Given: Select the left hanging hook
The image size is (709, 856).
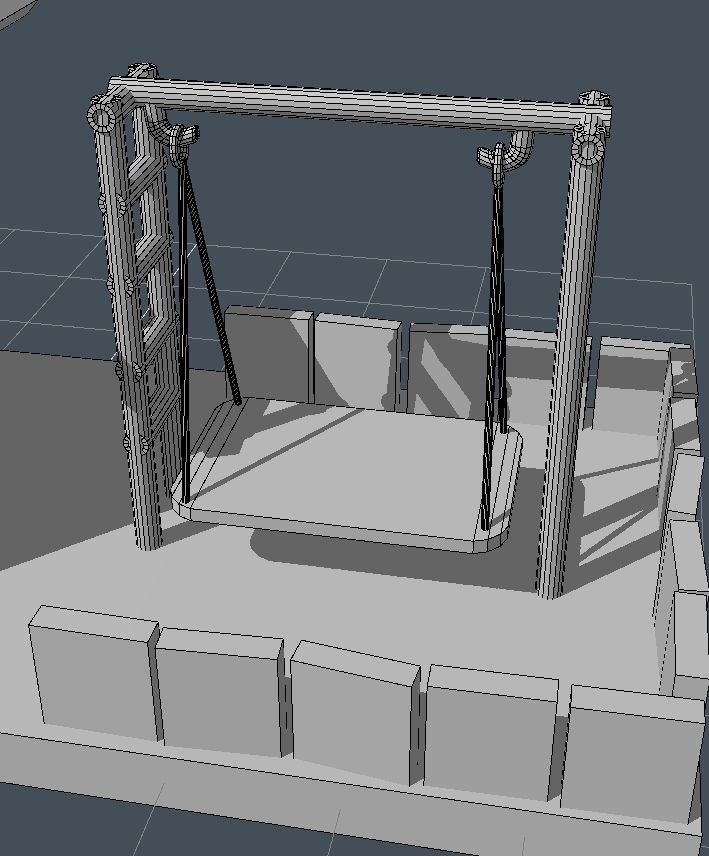Looking at the screenshot, I should (175, 136).
